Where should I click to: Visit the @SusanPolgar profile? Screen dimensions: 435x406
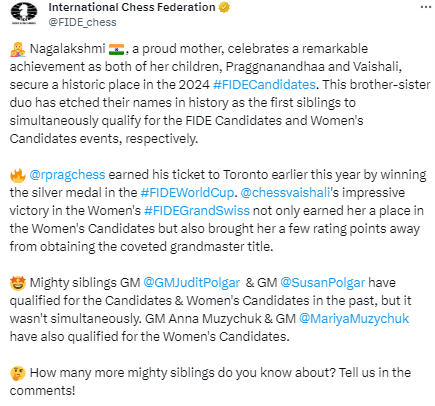(323, 283)
